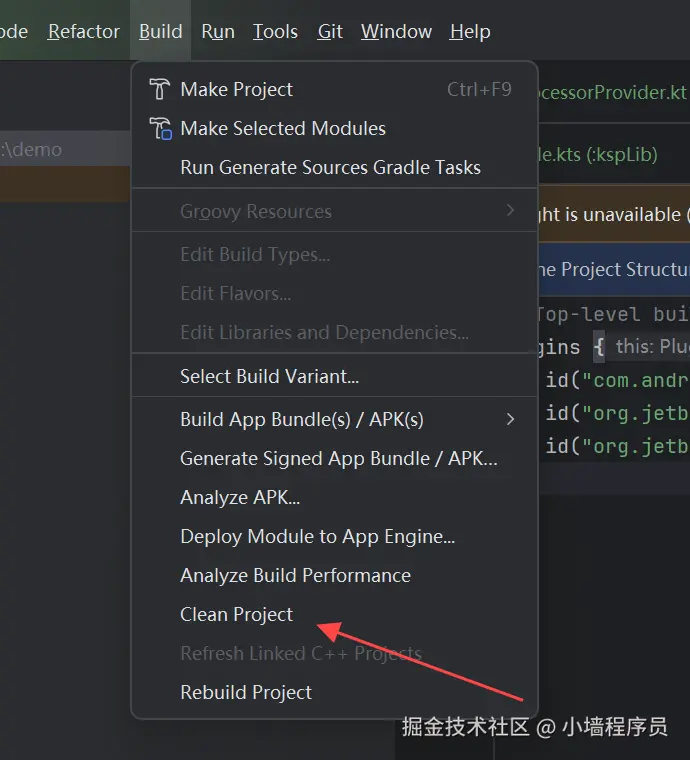690x760 pixels.
Task: Choose Rebuild Project menu entry
Action: tap(246, 692)
